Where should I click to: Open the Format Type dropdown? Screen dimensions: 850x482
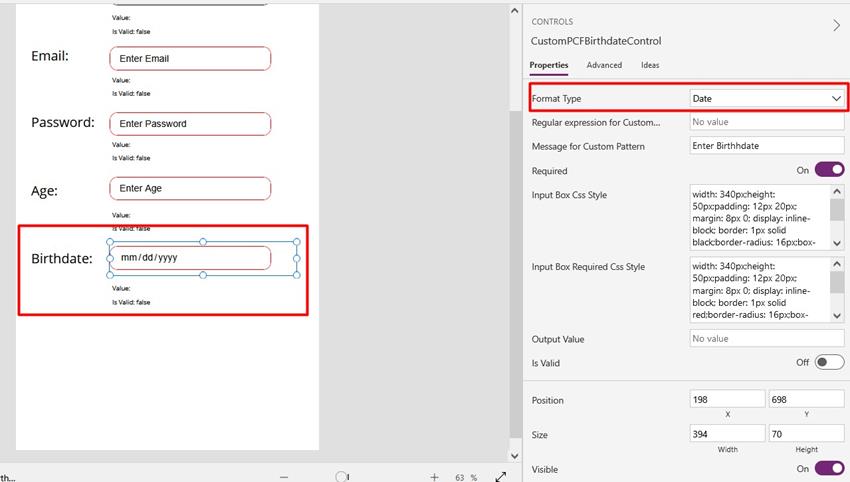coord(767,99)
